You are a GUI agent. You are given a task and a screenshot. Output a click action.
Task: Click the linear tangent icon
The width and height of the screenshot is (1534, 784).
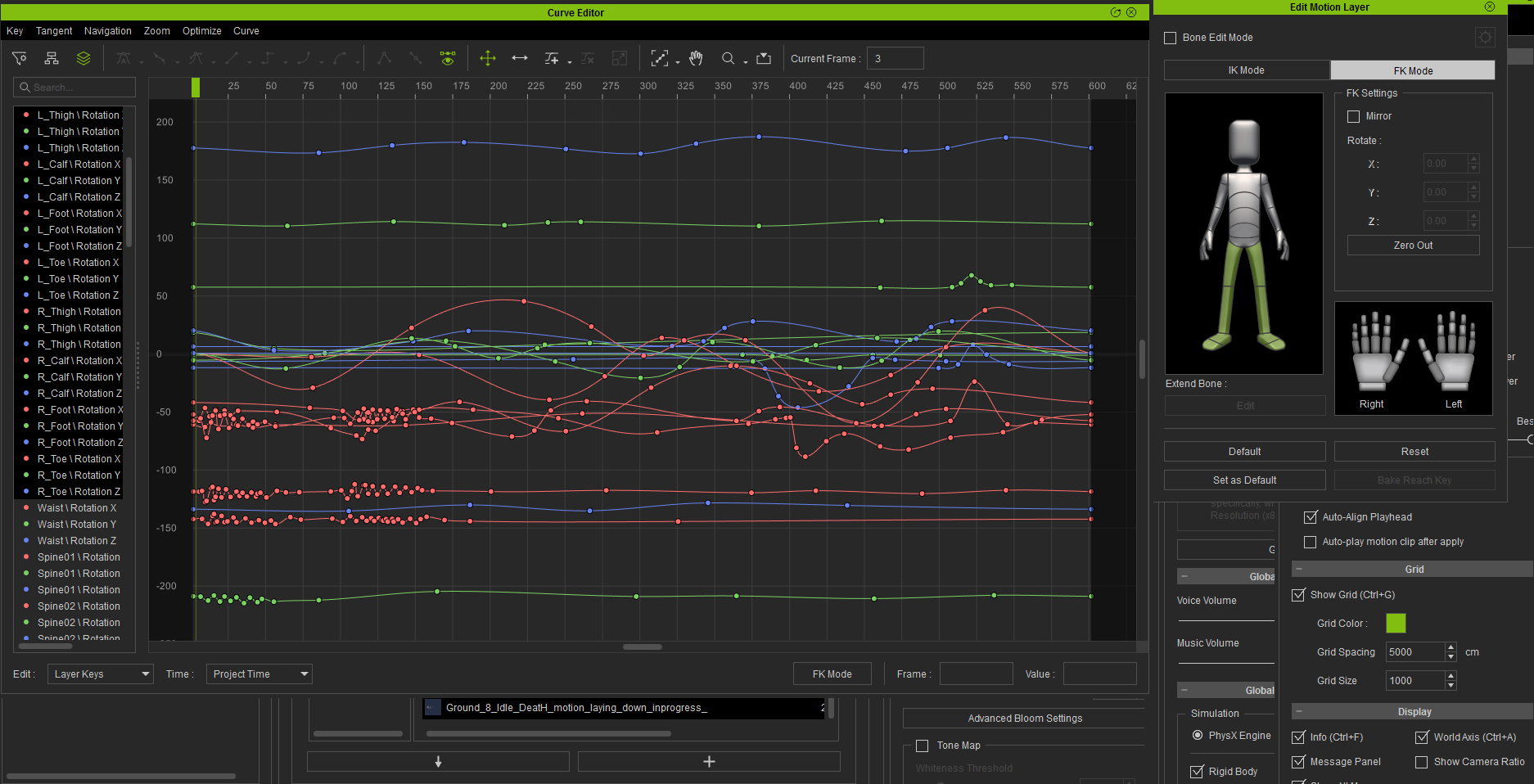(x=232, y=58)
